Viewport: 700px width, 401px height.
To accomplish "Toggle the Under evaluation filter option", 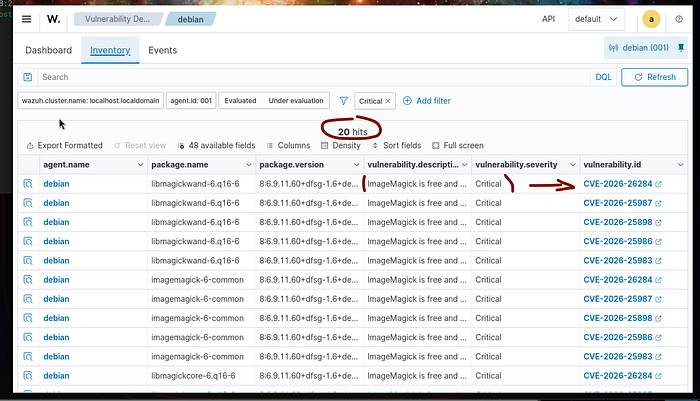I will coord(296,100).
